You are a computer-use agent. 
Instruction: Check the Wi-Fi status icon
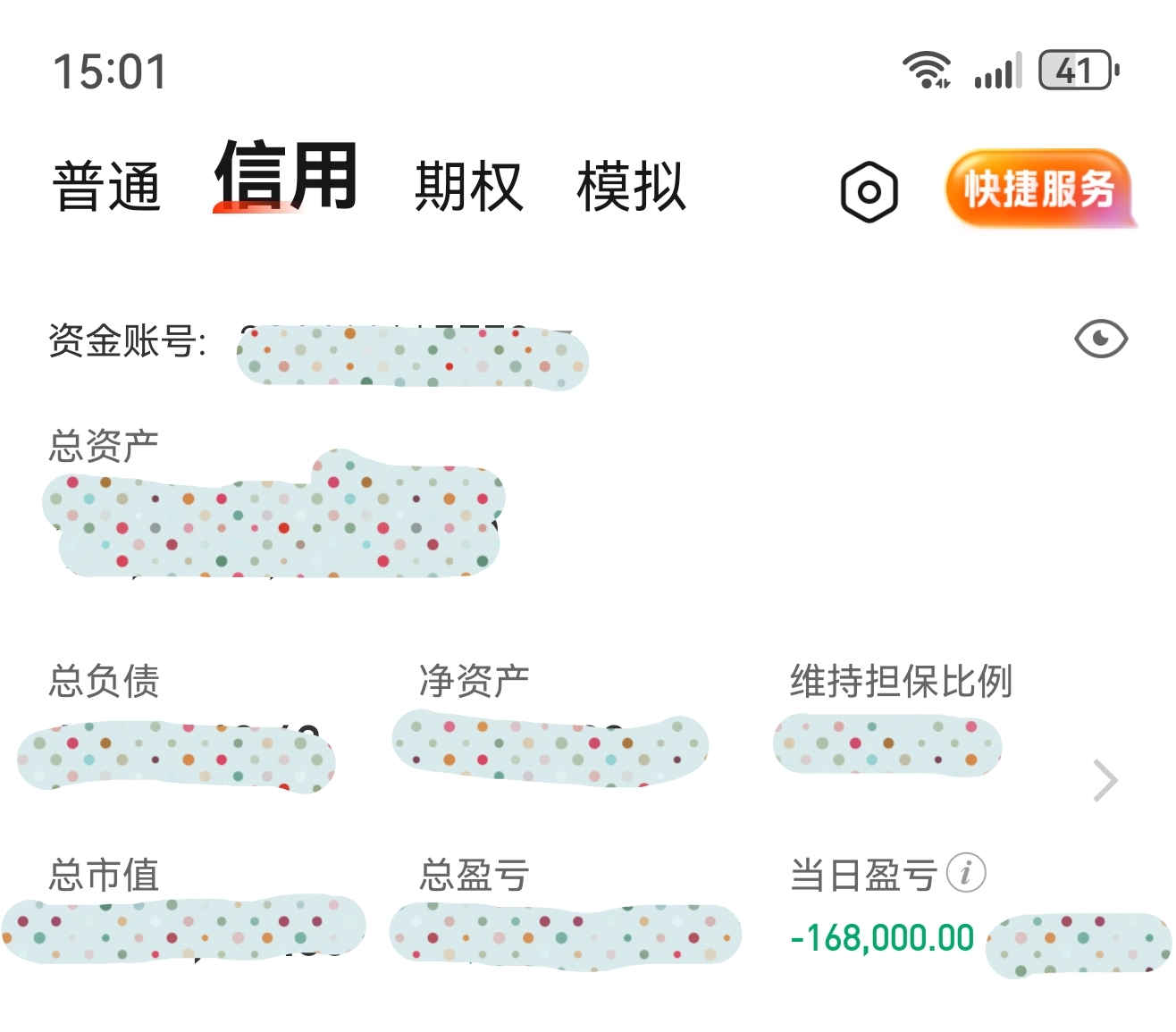pyautogui.click(x=926, y=70)
